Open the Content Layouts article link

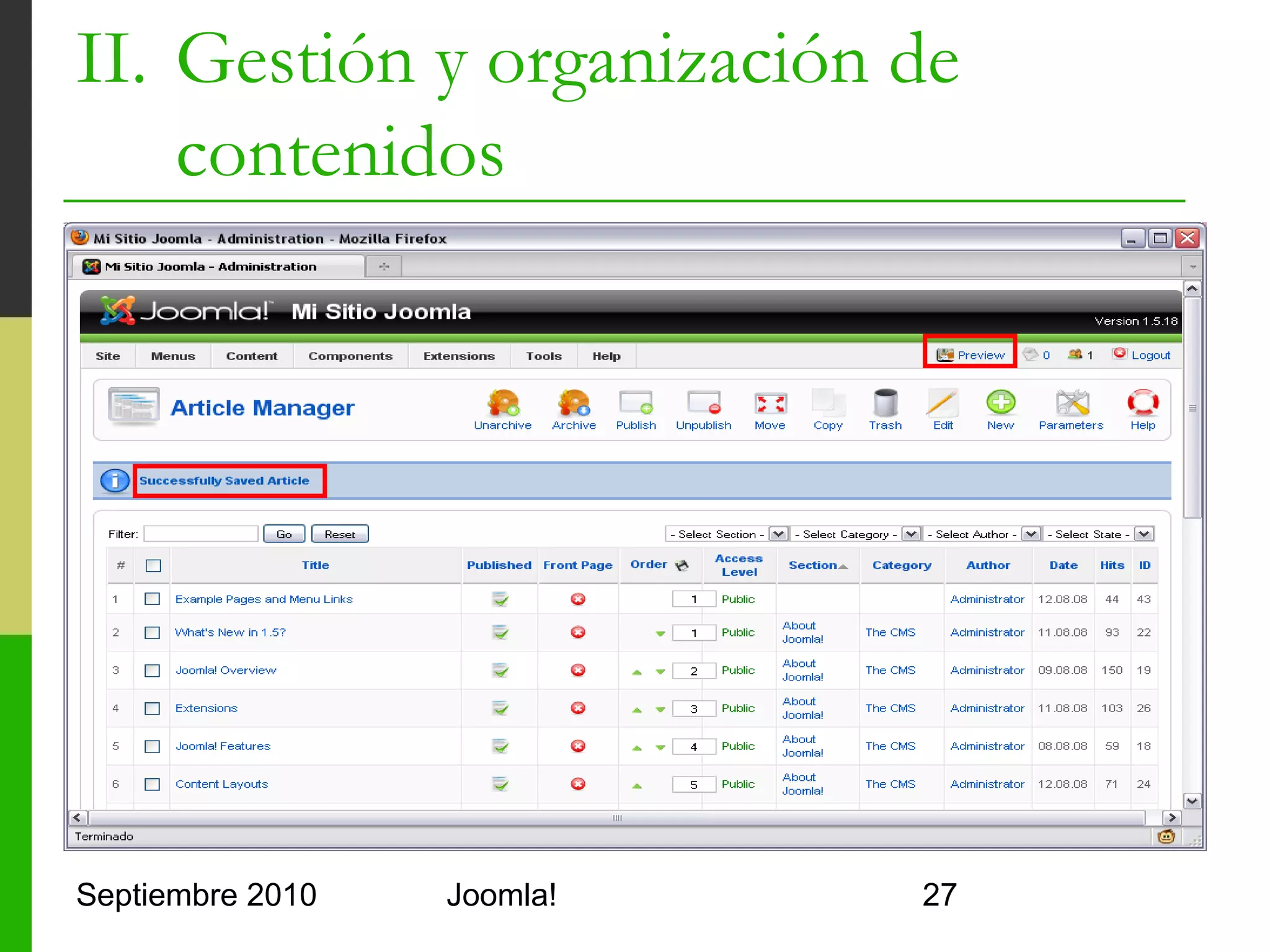[221, 784]
